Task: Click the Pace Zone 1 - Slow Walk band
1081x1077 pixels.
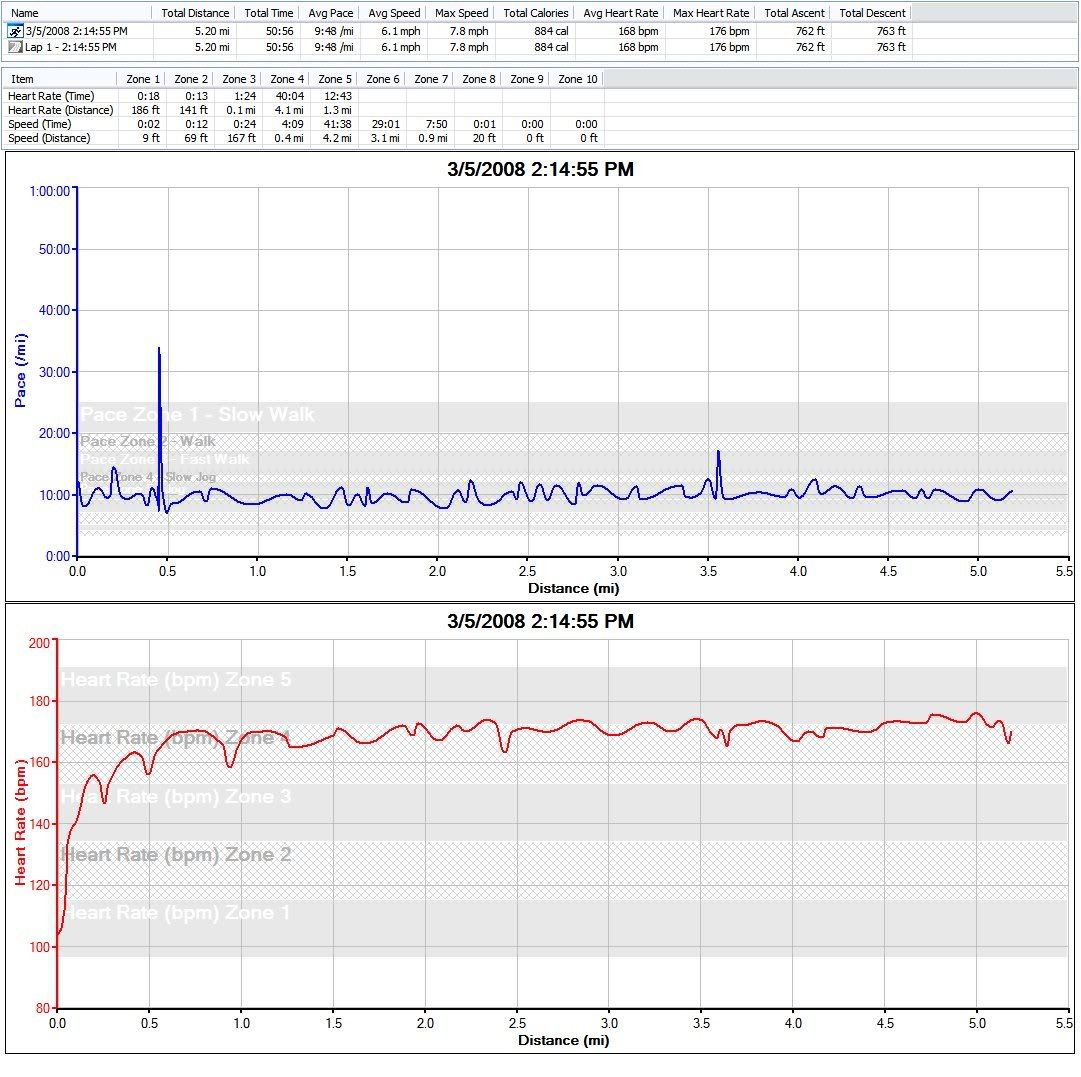Action: 197,414
